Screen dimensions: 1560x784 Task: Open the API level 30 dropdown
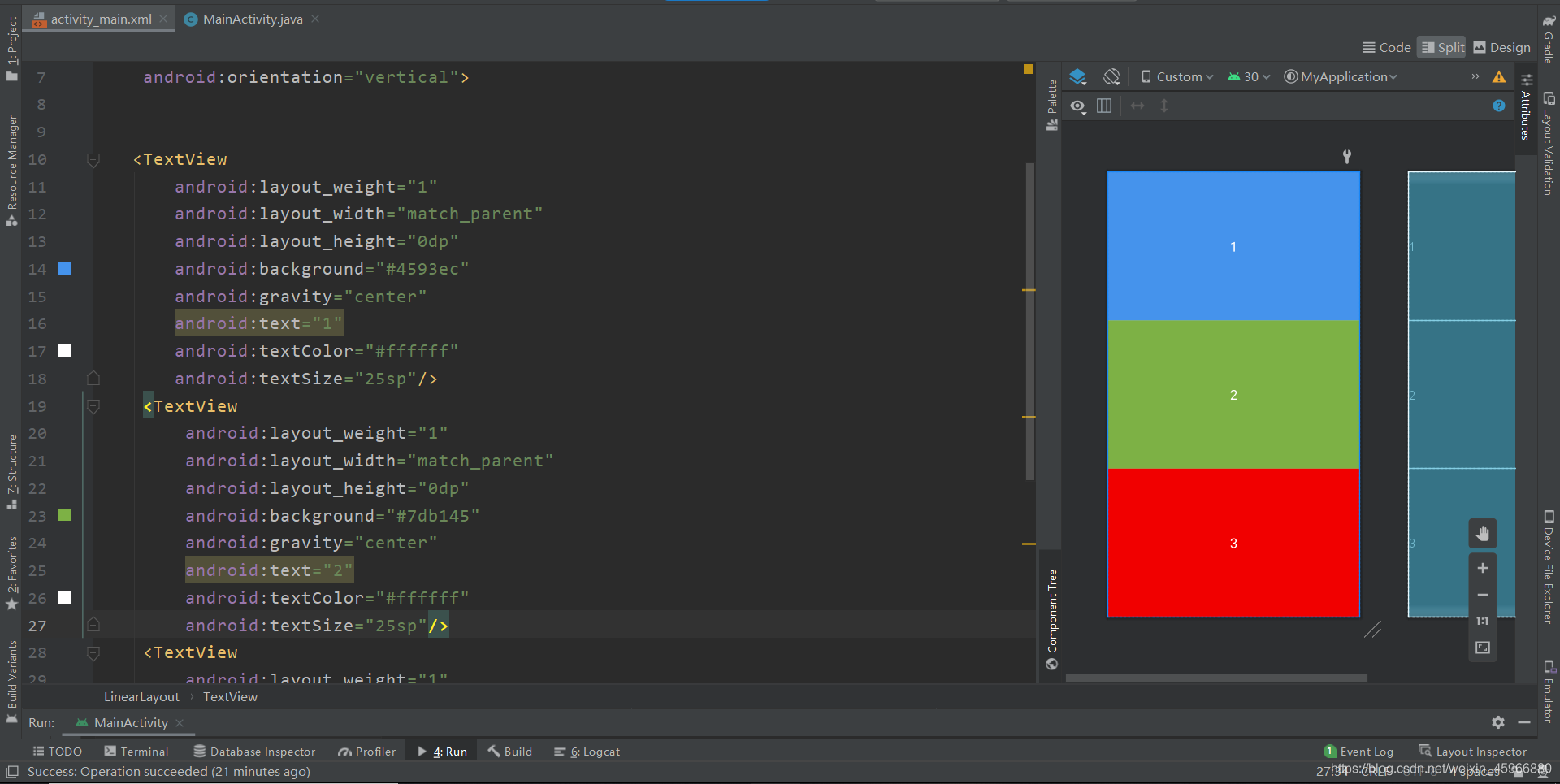coord(1249,77)
